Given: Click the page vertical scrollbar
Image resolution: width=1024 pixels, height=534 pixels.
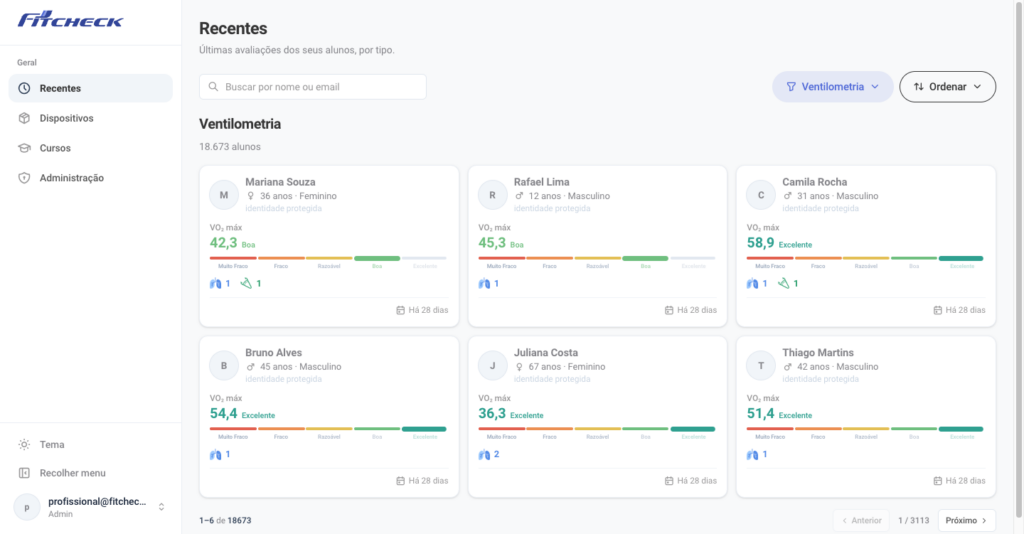Looking at the screenshot, I should pyautogui.click(x=1019, y=261).
